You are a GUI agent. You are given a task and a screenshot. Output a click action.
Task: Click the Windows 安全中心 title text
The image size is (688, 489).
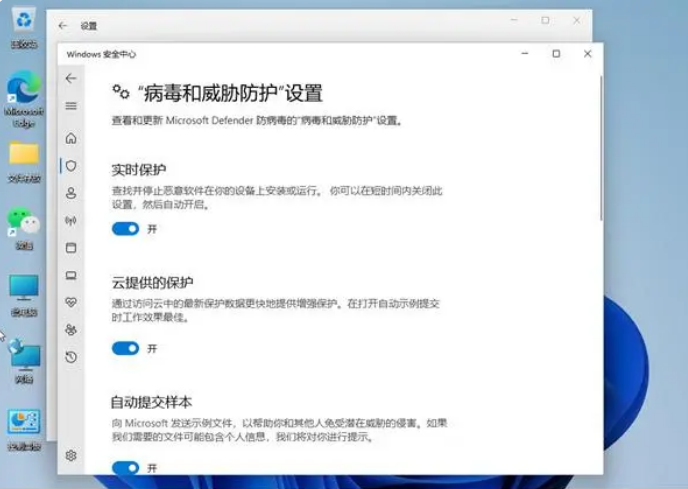click(101, 54)
